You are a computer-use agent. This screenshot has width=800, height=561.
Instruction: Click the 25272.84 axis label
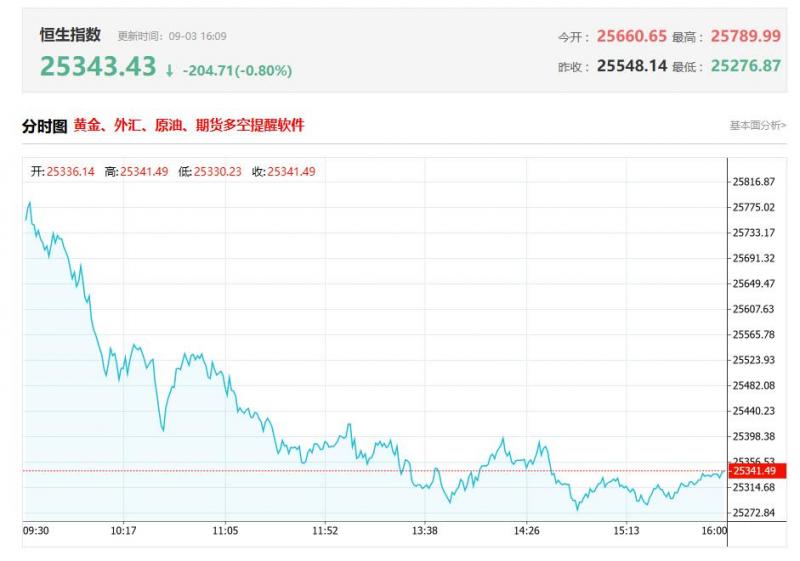(754, 513)
